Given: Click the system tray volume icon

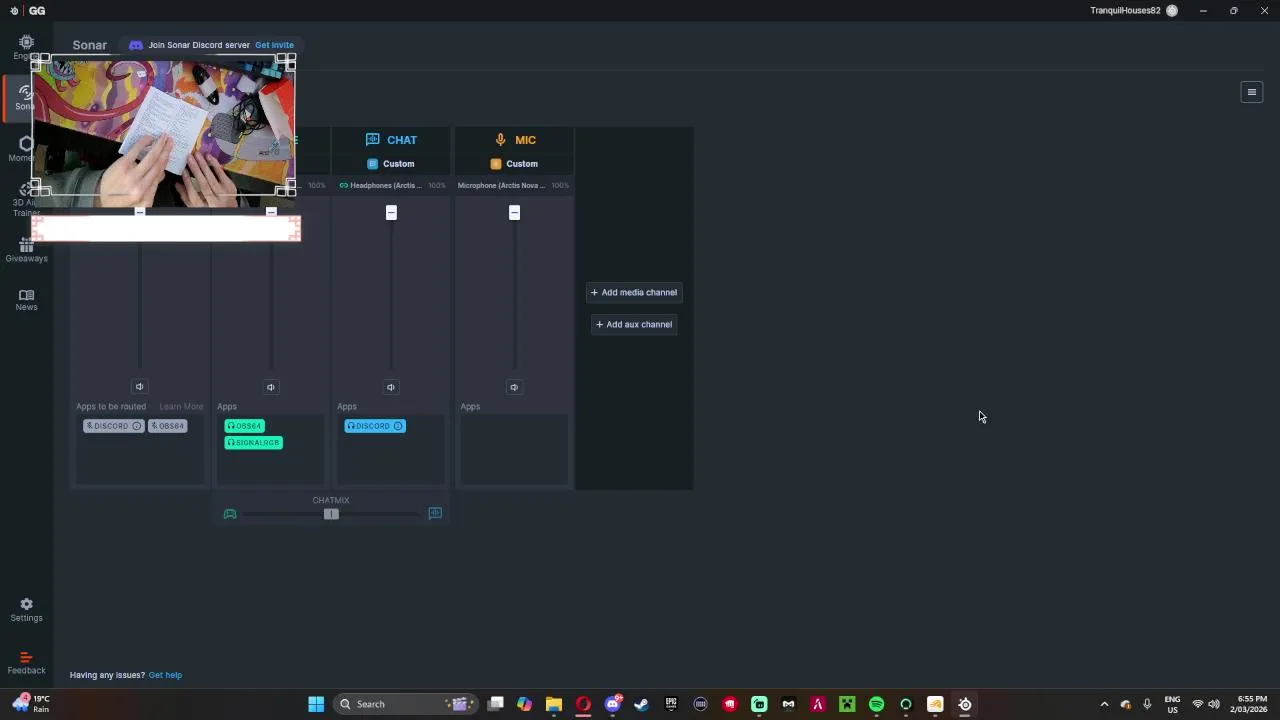Looking at the screenshot, I should click(1216, 704).
